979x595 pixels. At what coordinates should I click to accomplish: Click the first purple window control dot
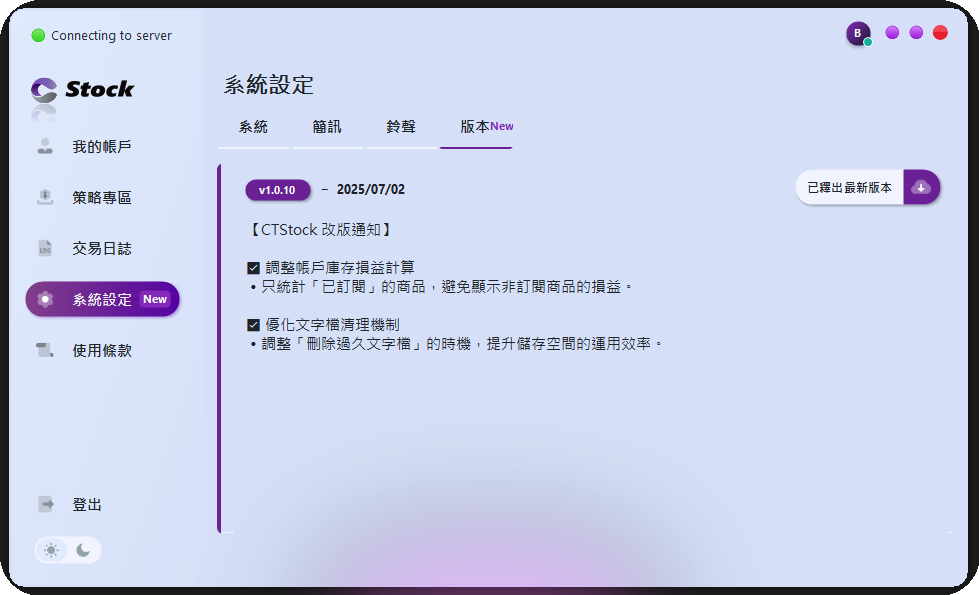(892, 32)
